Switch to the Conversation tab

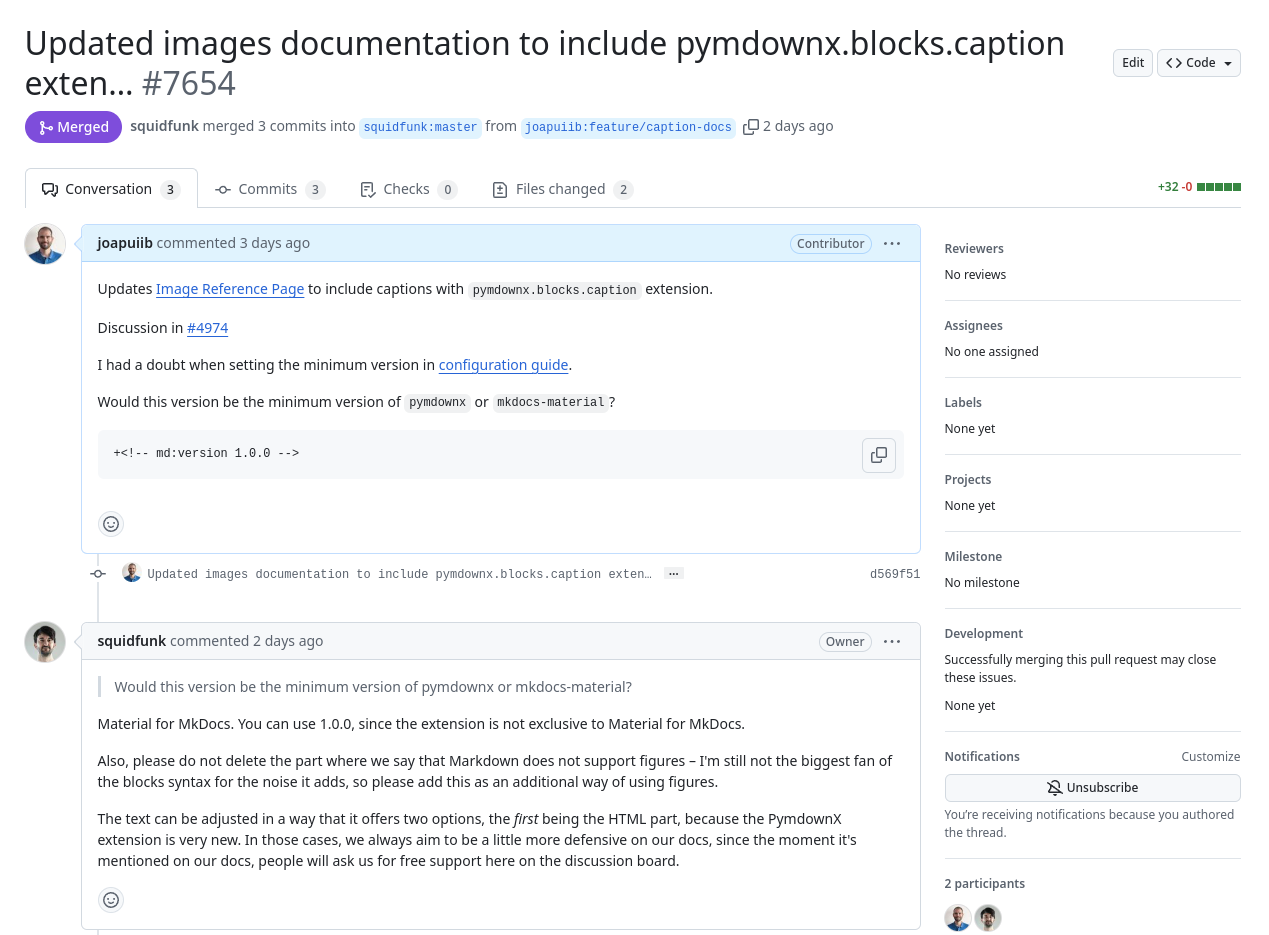pos(111,189)
